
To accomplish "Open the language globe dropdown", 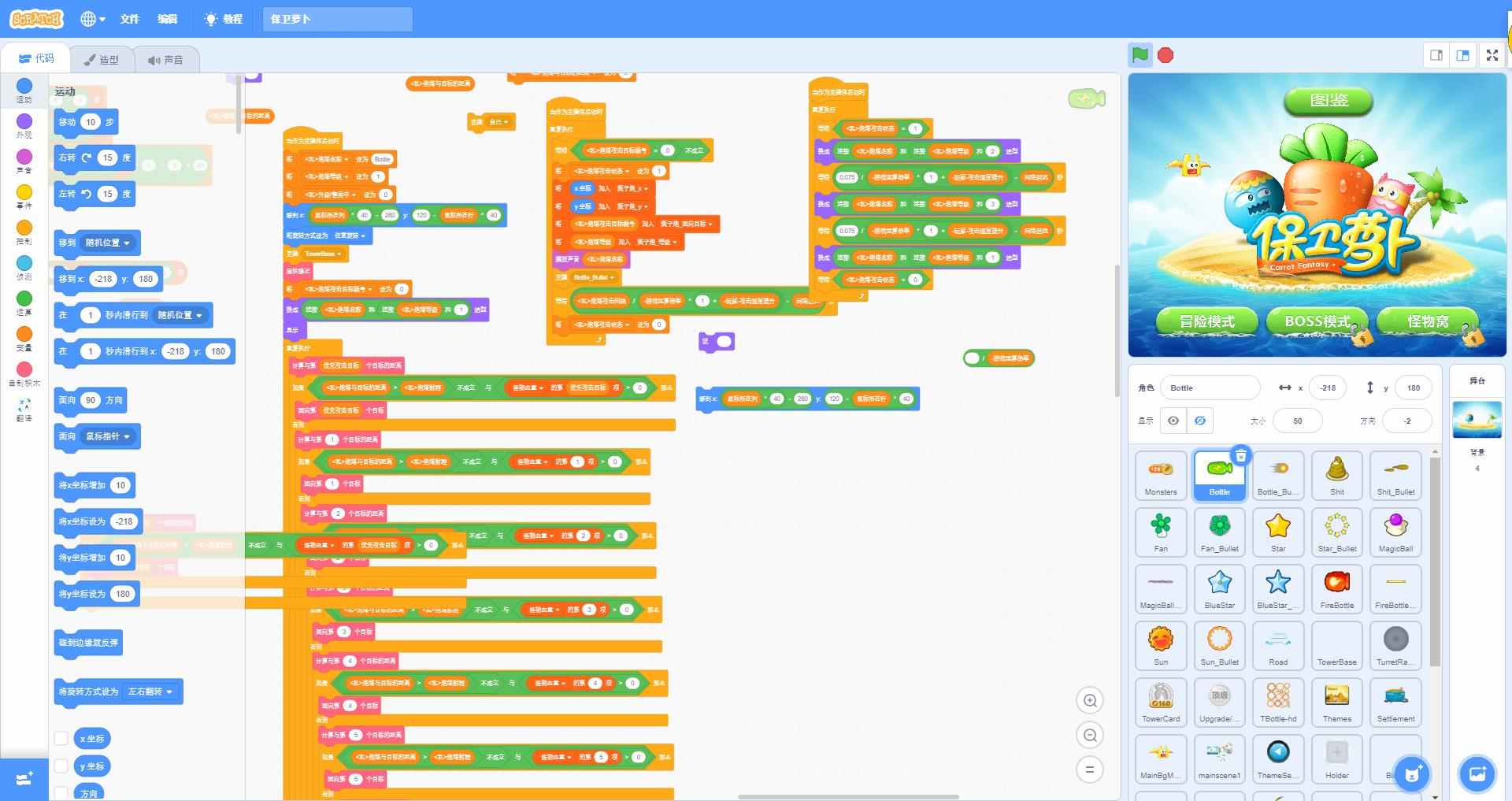I will tap(92, 19).
